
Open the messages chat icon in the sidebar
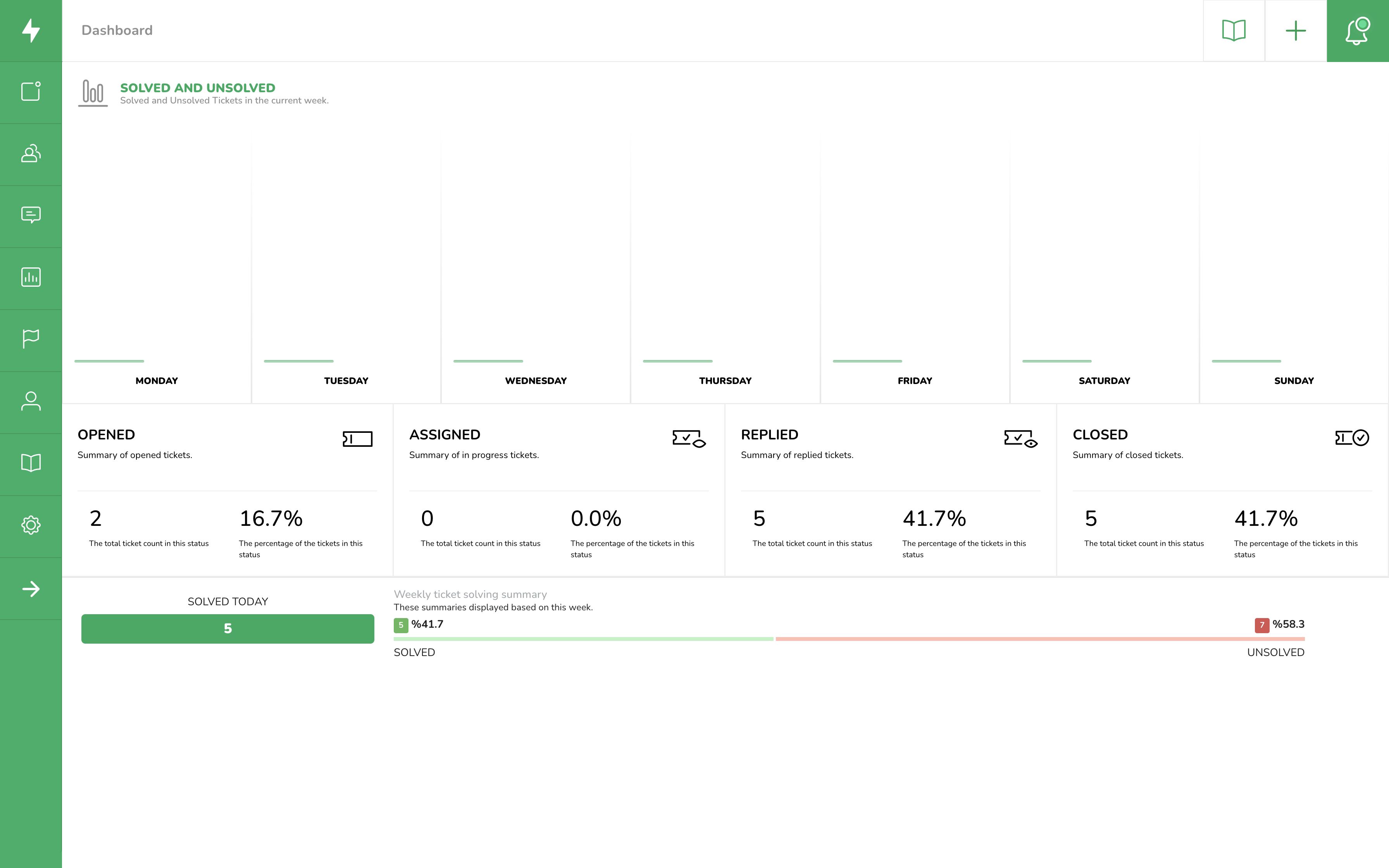pyautogui.click(x=31, y=215)
